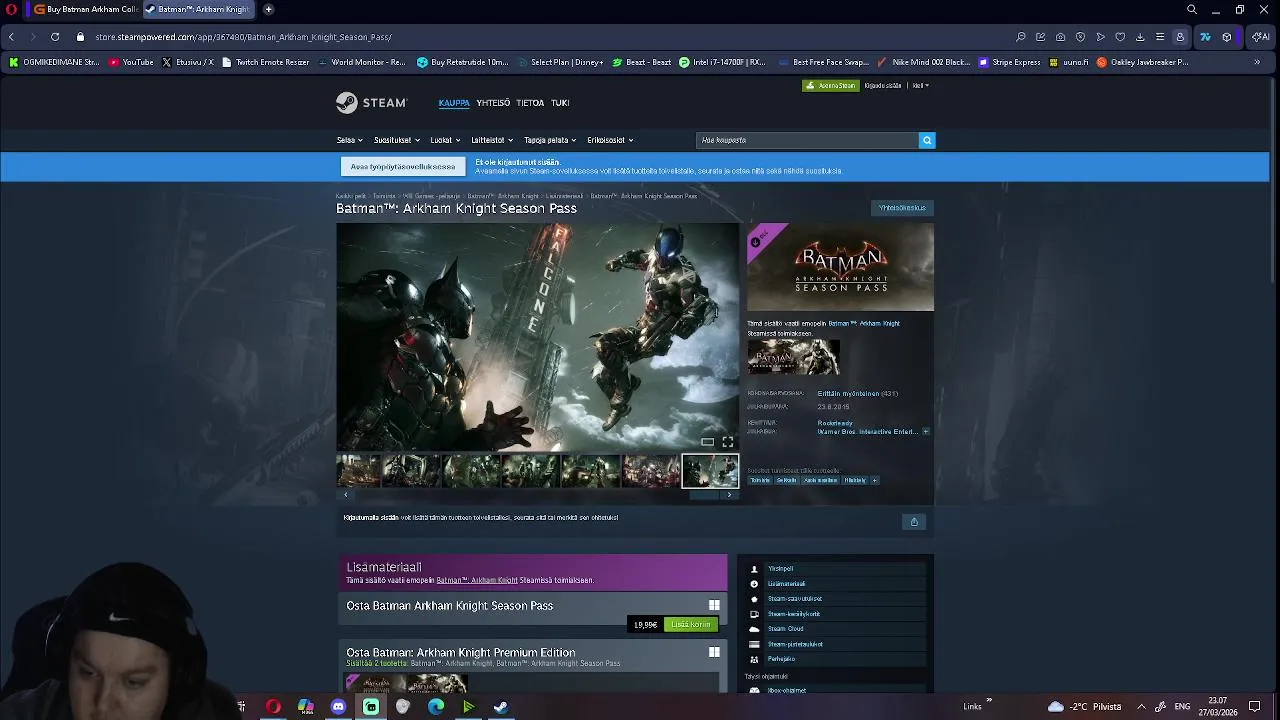
Task: Click the Kirjaudu sisään login link
Action: click(883, 86)
